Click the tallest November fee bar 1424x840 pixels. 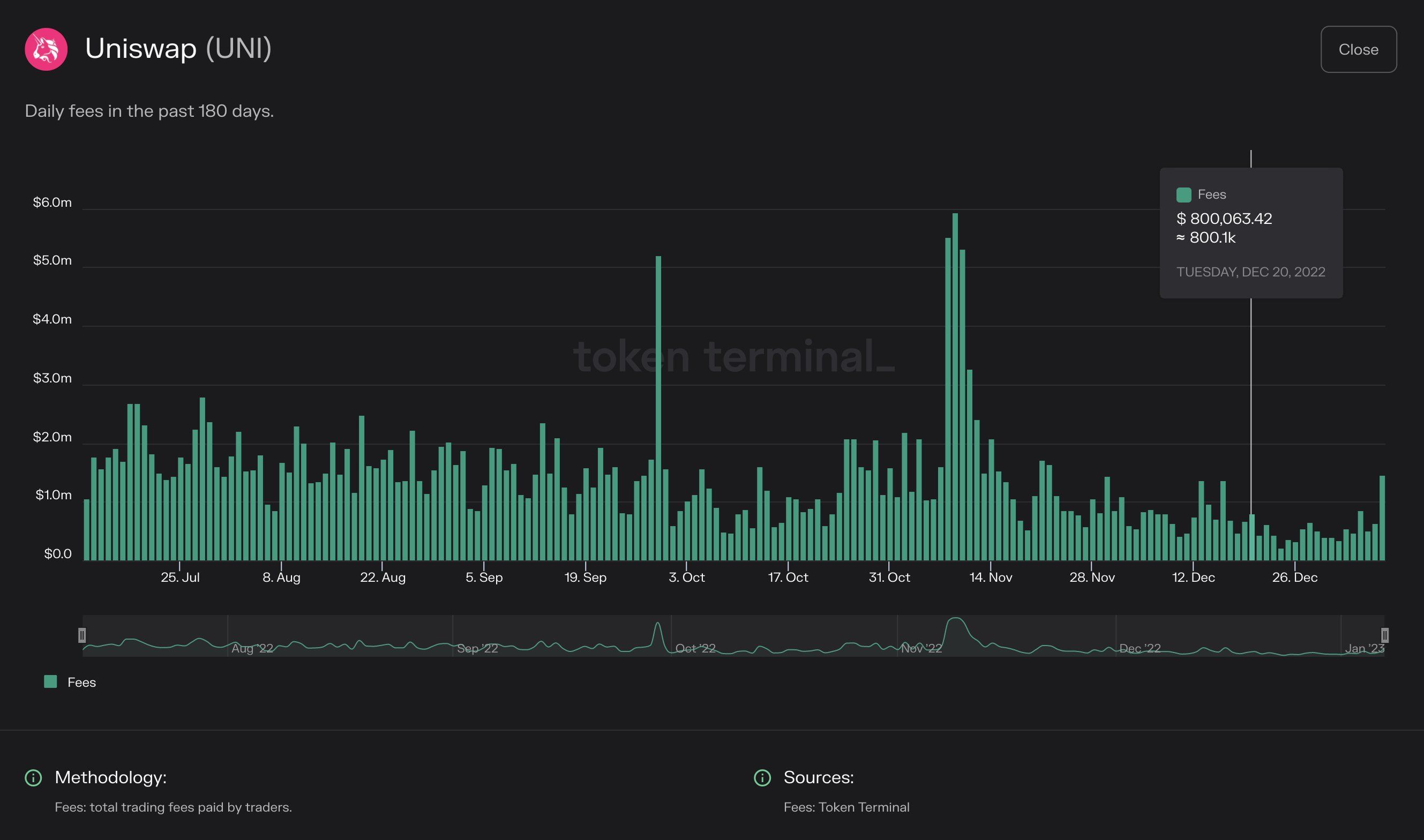[955, 385]
